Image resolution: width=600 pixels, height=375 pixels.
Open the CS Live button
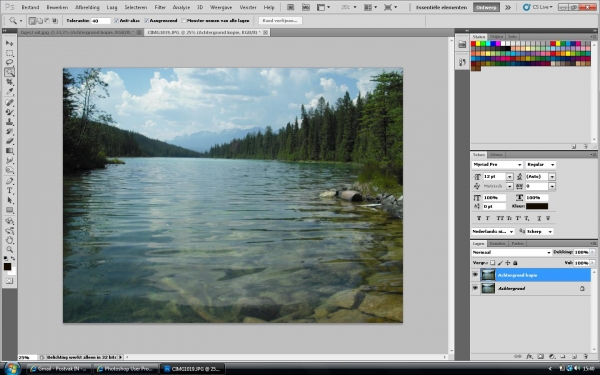pos(538,7)
